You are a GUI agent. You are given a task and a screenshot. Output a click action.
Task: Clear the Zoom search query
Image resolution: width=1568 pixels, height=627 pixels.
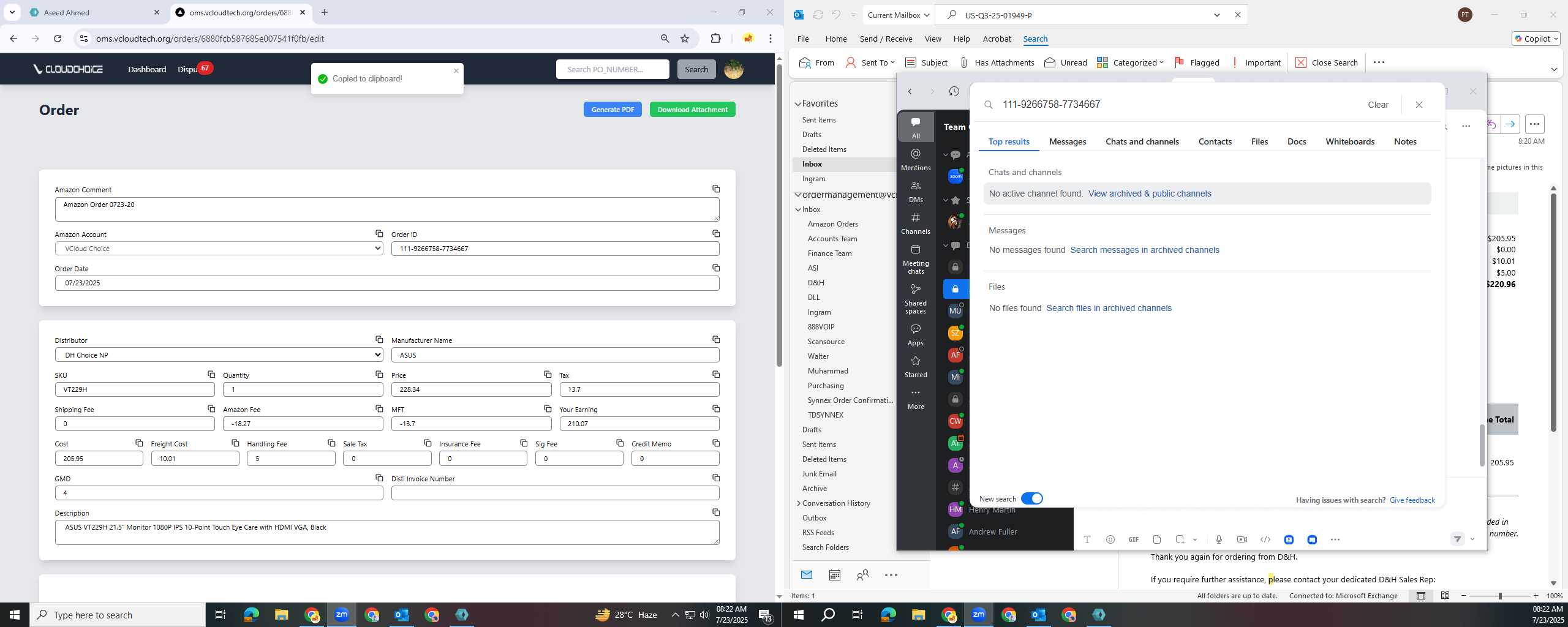tap(1378, 105)
